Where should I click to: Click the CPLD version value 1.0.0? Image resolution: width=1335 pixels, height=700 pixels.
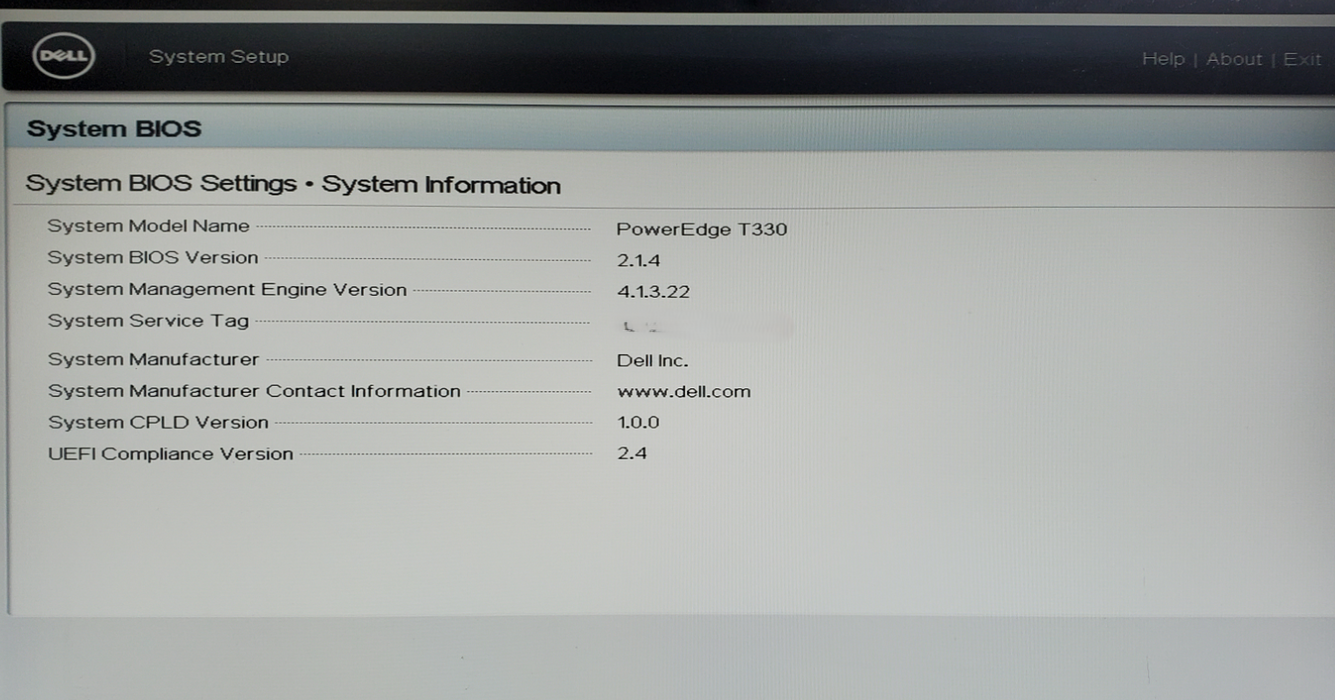(638, 422)
